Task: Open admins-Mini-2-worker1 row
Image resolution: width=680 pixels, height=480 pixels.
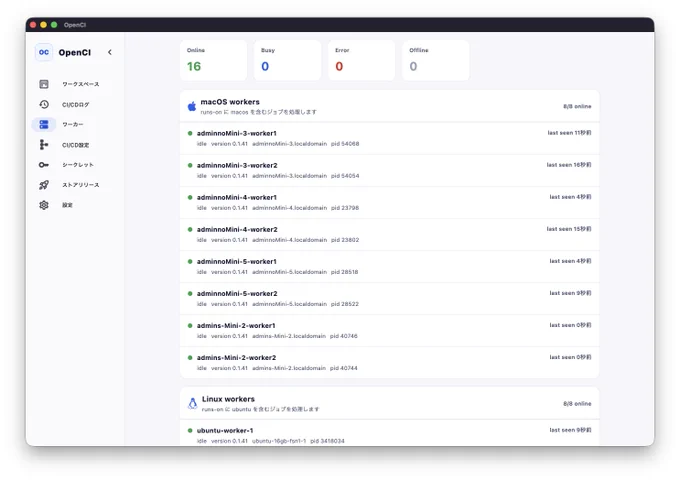Action: coord(389,331)
